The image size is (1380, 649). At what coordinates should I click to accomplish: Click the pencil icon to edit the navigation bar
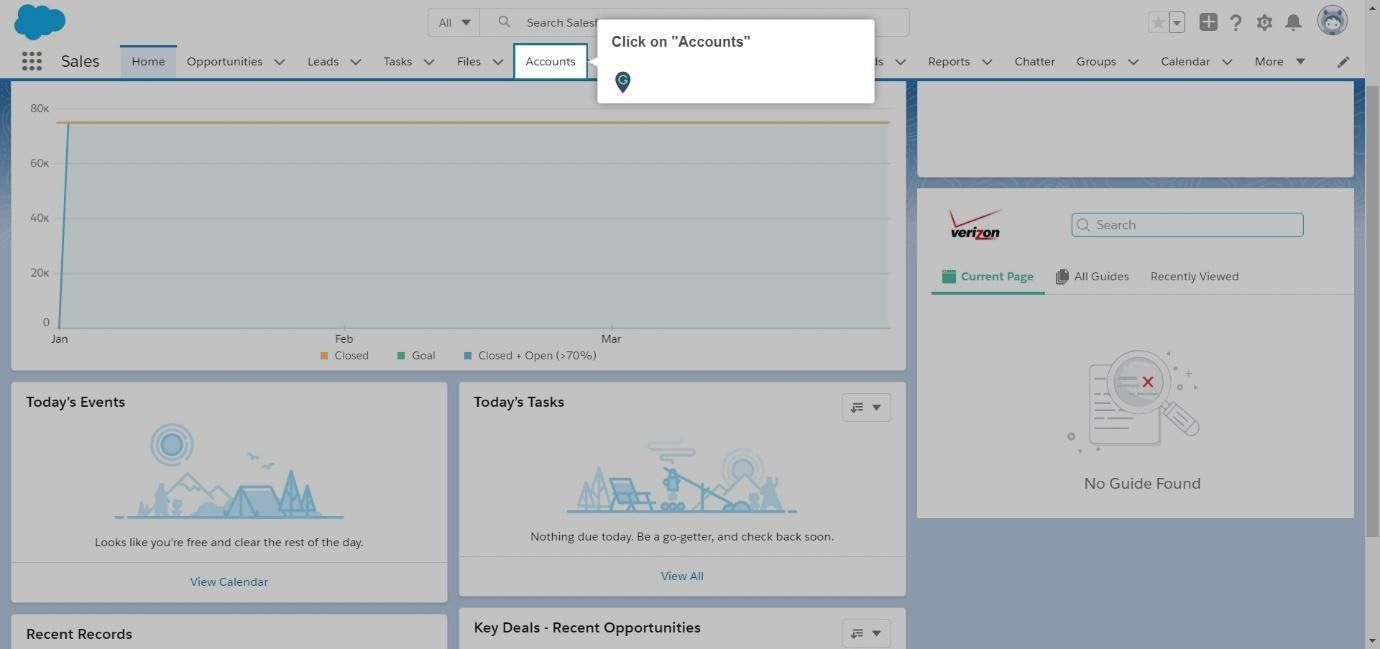[1343, 62]
